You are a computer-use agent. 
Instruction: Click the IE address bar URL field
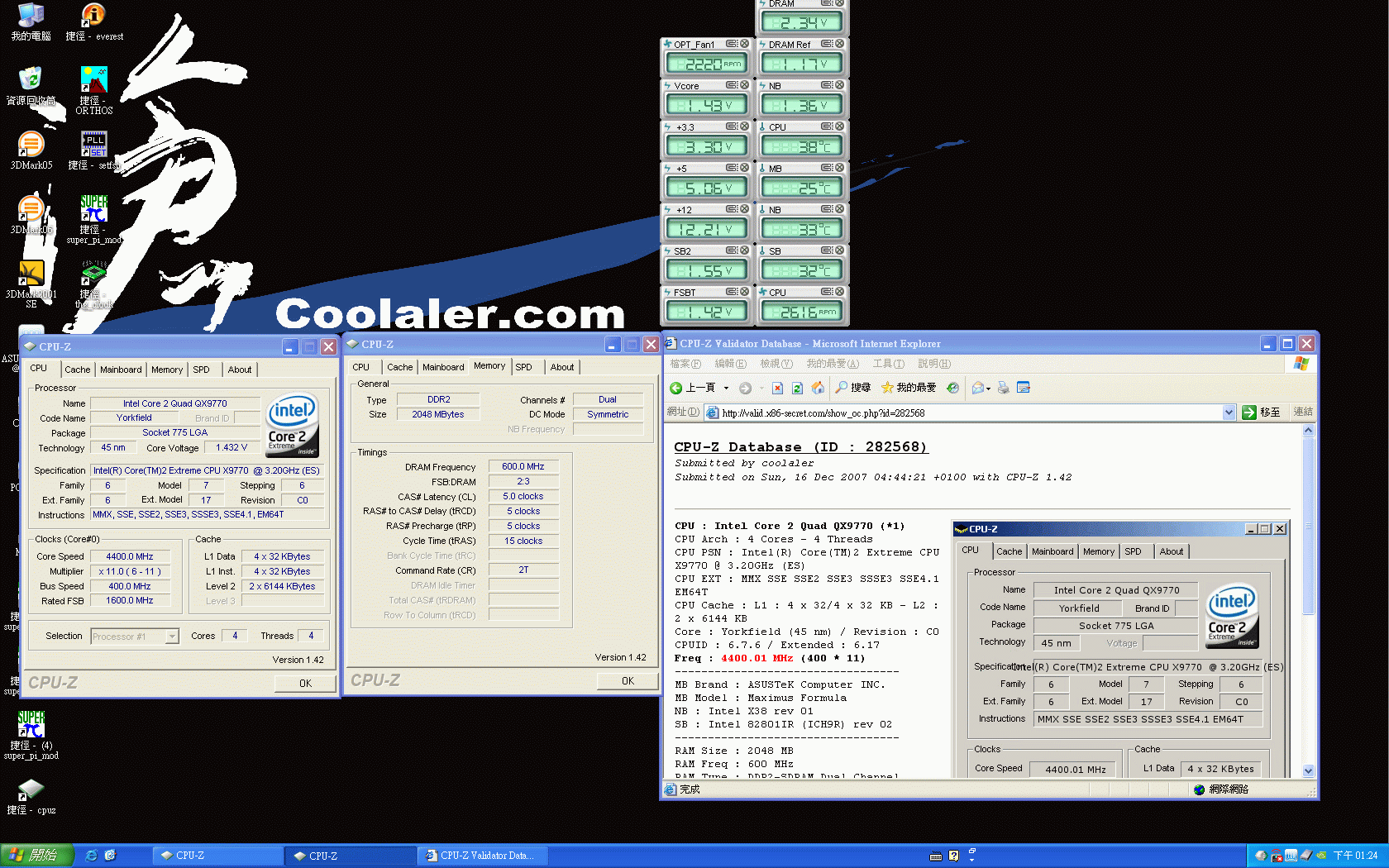click(x=970, y=413)
